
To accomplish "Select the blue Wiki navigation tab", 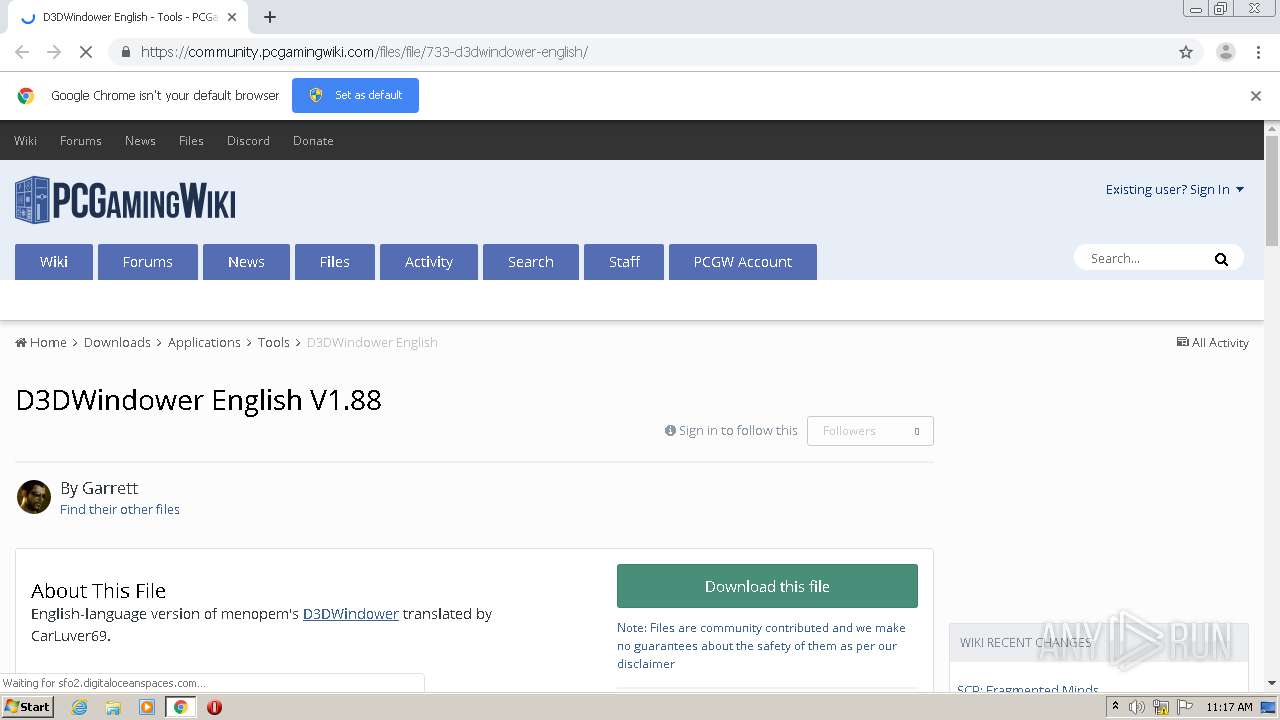I will click(54, 262).
